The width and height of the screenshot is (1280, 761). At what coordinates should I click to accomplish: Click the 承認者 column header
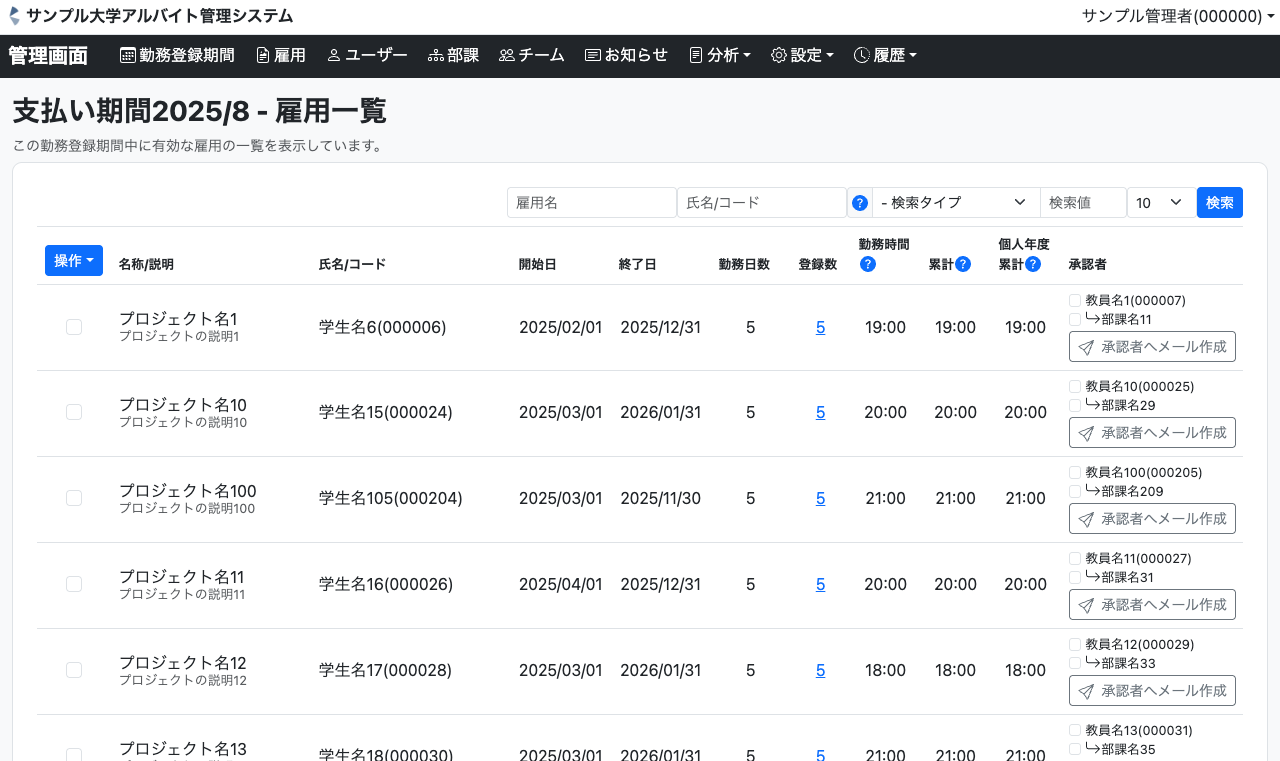[1087, 265]
